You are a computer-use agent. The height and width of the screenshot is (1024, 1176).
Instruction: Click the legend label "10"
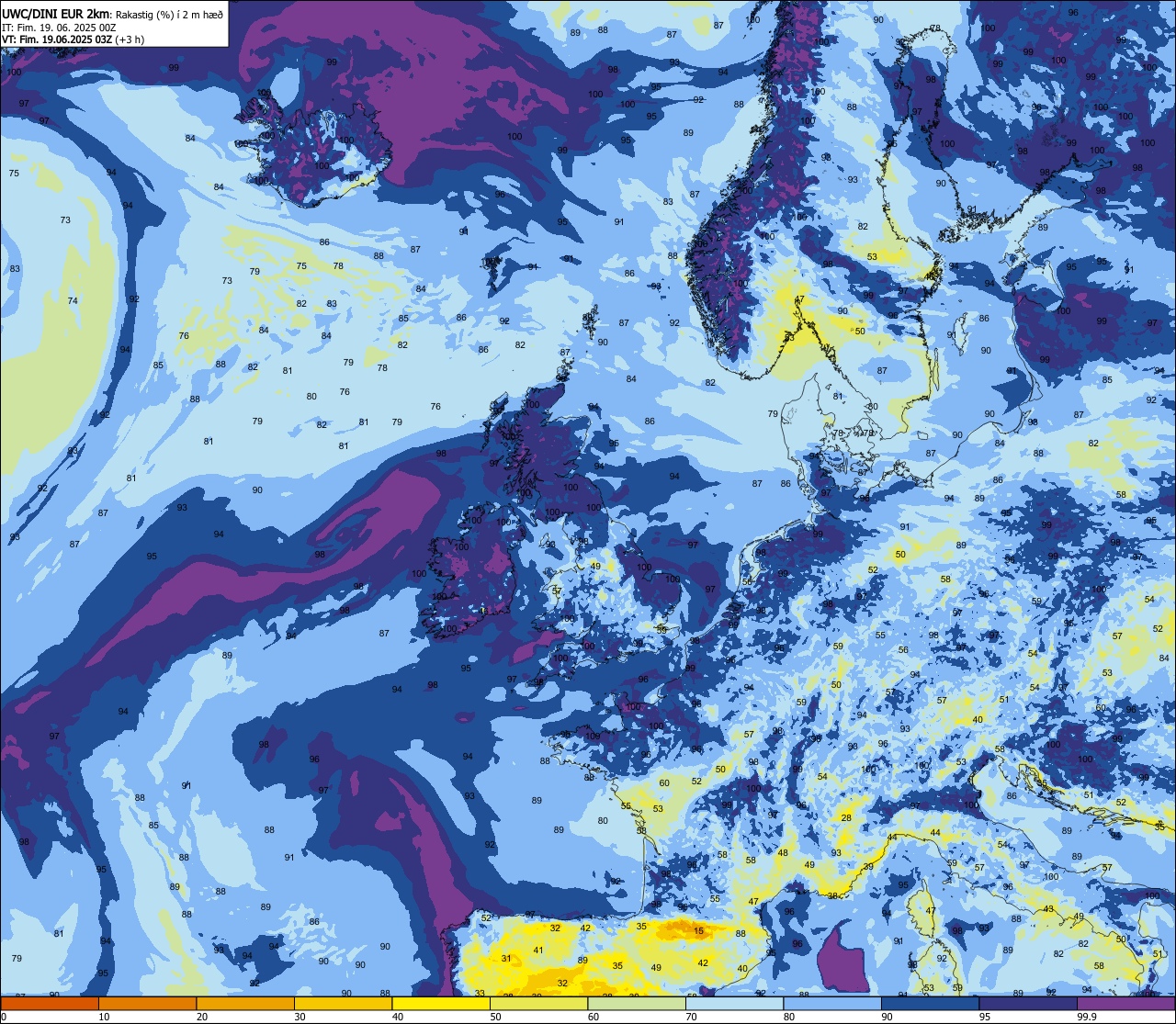click(104, 1017)
